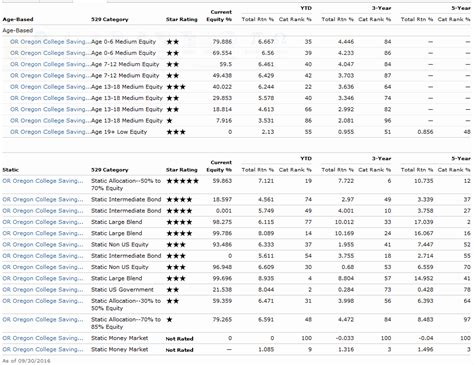This screenshot has width=474, height=365.
Task: Click the three-star rating in the 40.022 equity row
Action: (x=176, y=87)
